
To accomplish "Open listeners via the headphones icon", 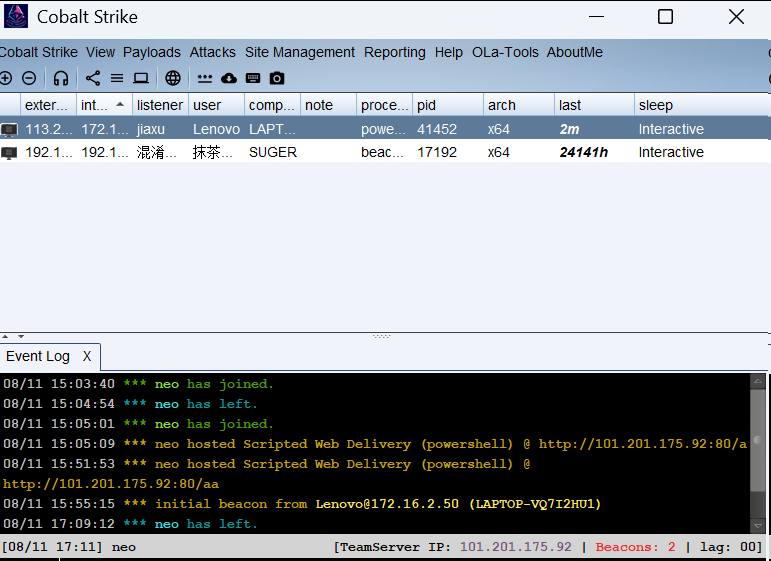I will point(61,78).
